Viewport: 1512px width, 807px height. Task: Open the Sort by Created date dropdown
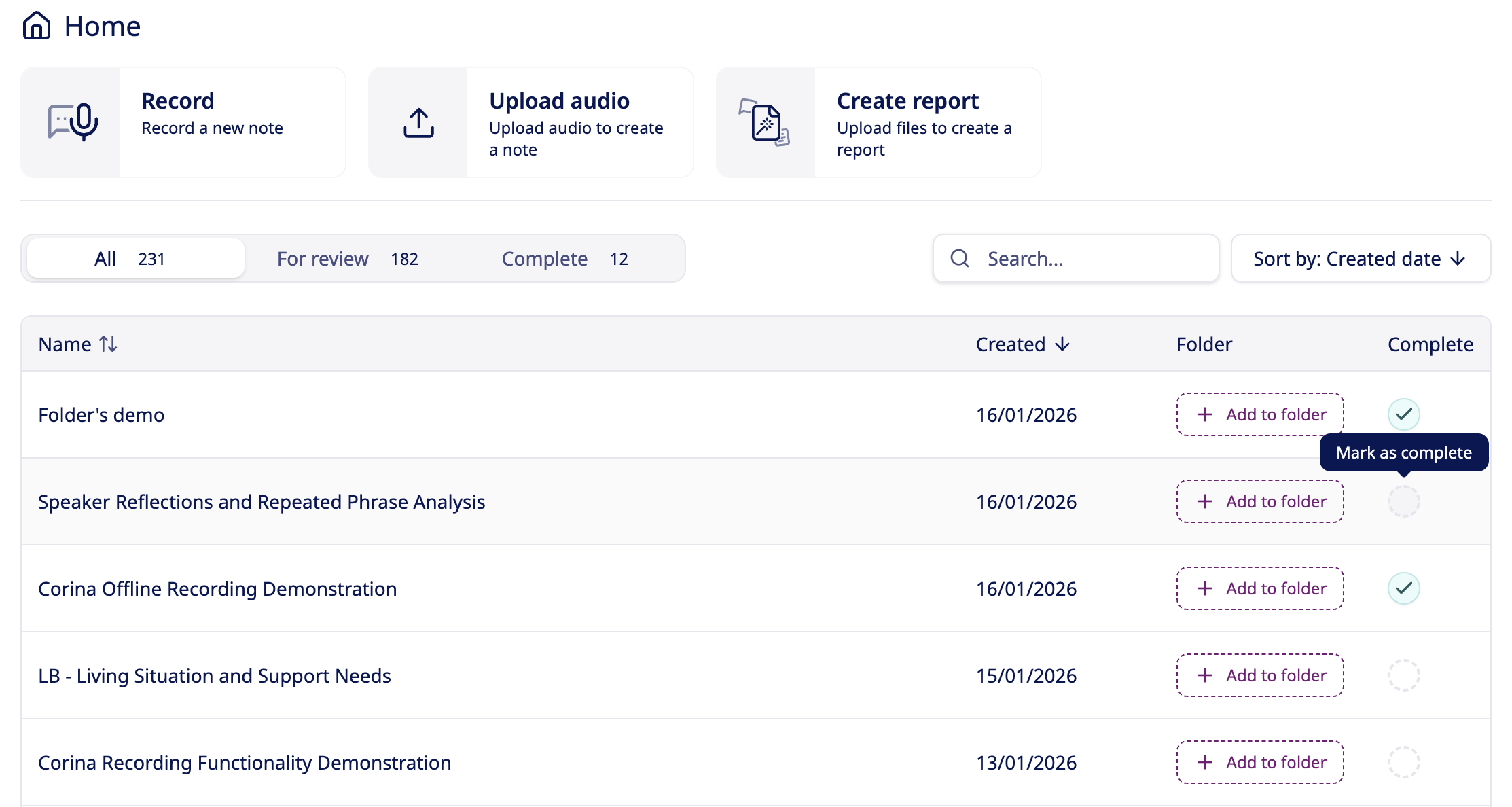tap(1361, 258)
